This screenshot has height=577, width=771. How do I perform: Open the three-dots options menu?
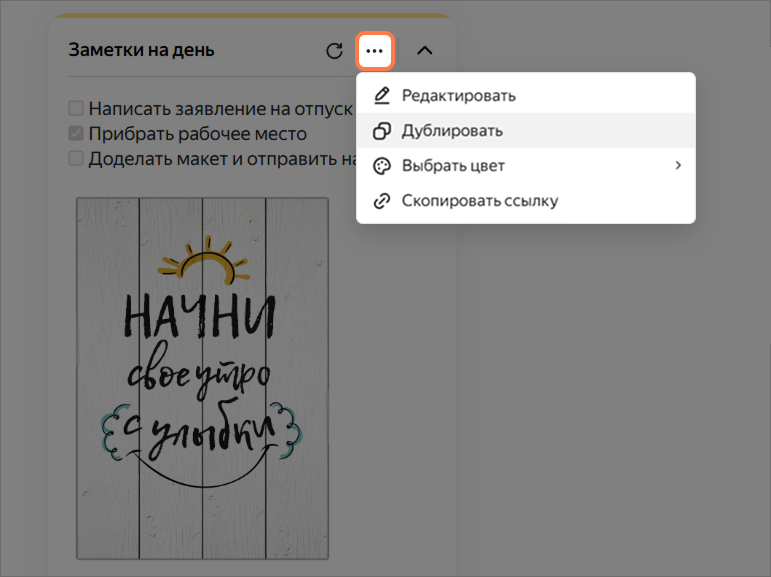tap(375, 51)
